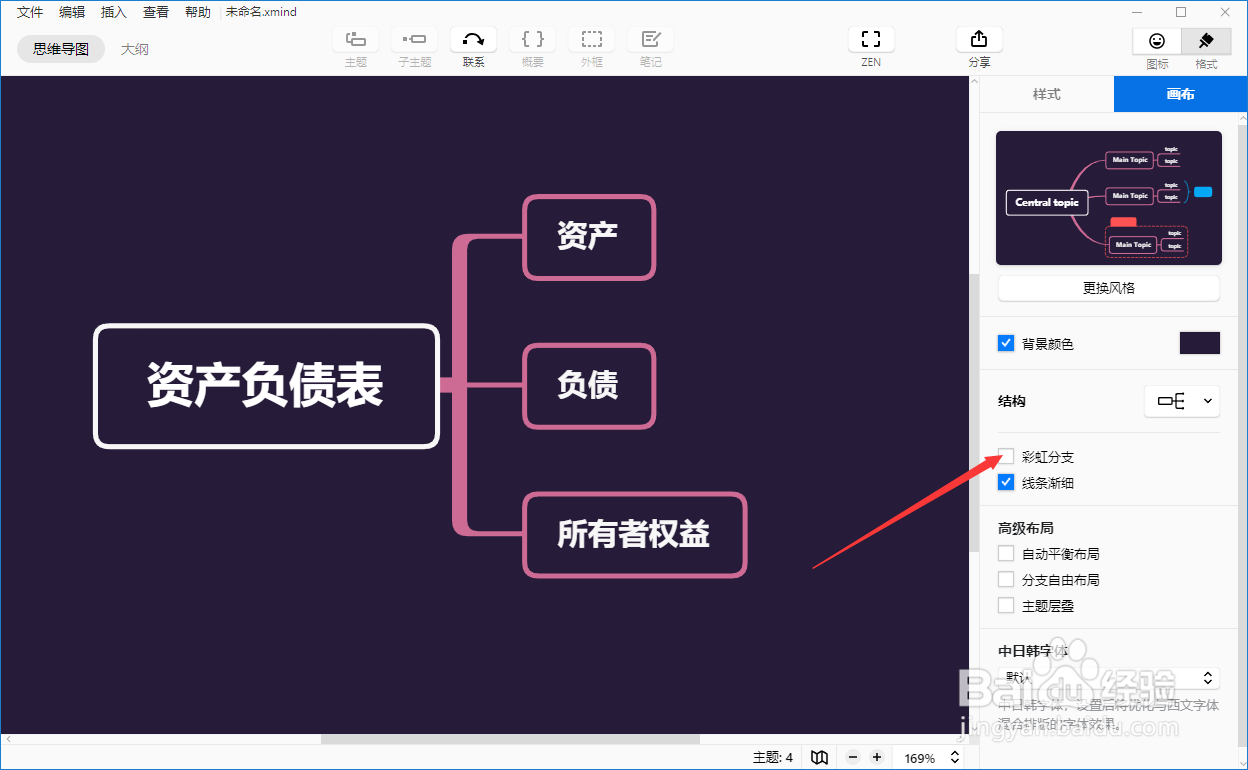The image size is (1248, 770).
Task: Open the 图标 marker panel
Action: (x=1157, y=47)
